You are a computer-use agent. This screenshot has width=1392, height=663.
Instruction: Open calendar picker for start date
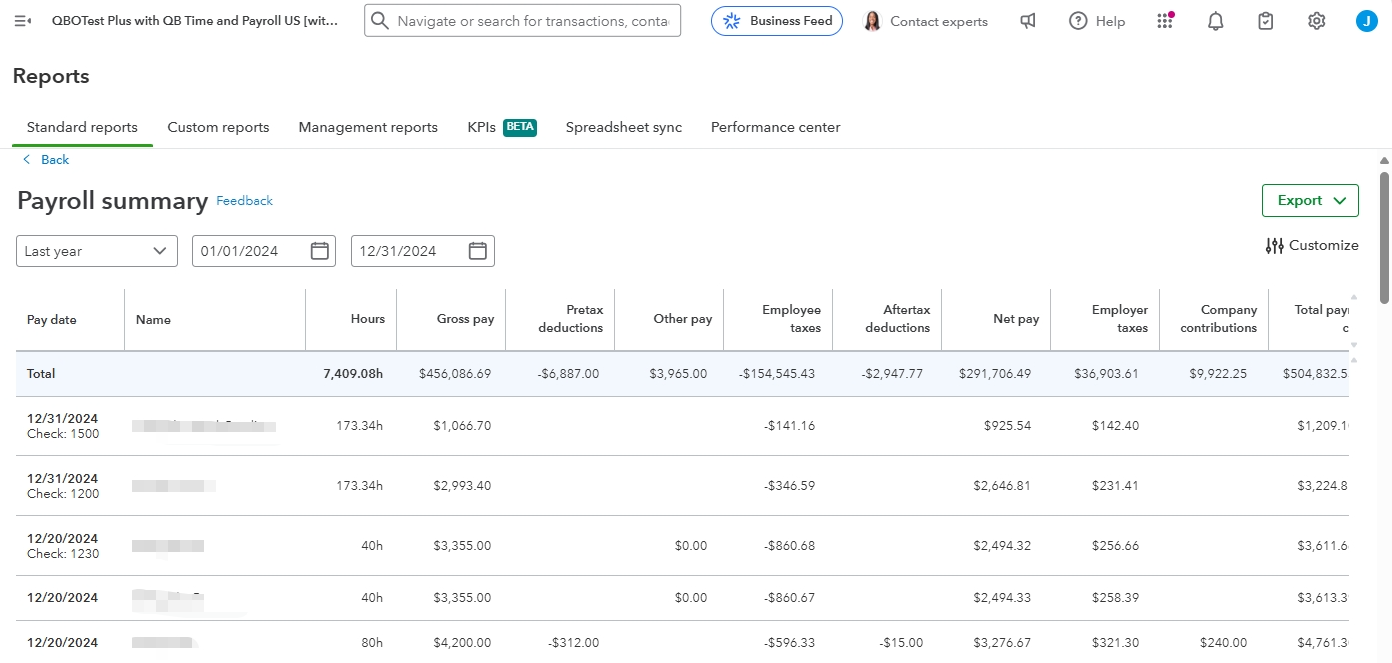pyautogui.click(x=320, y=251)
